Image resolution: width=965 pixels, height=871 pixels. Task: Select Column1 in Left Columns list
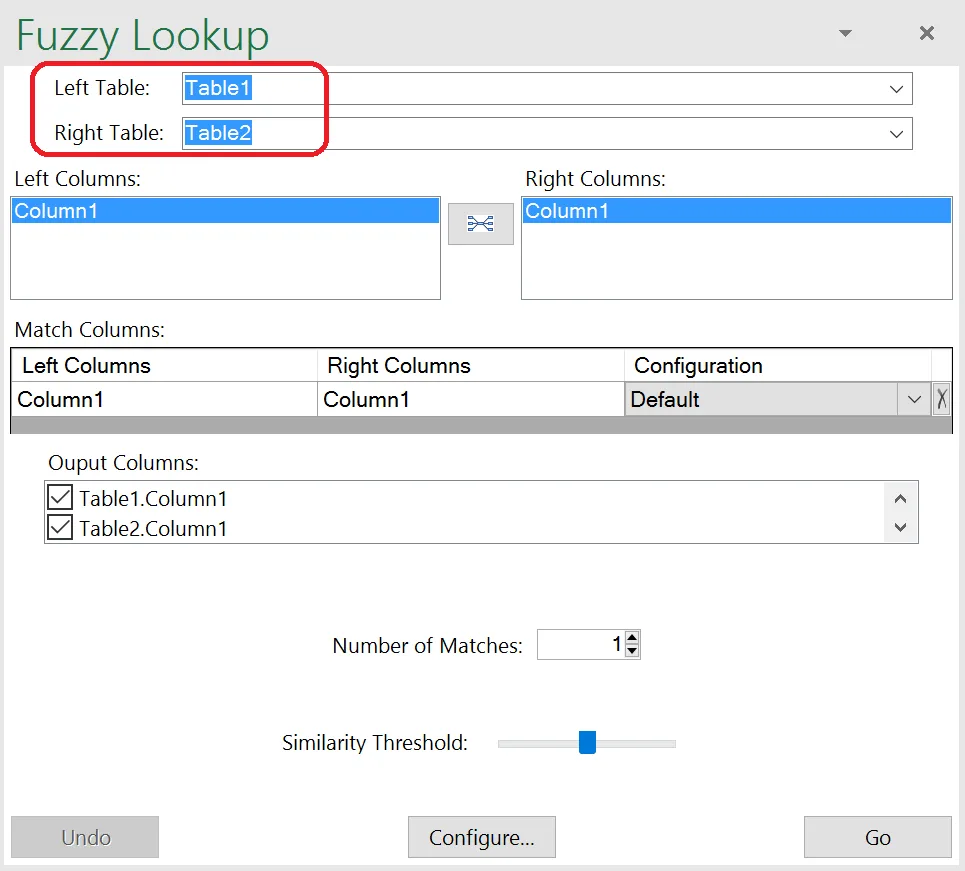[225, 211]
